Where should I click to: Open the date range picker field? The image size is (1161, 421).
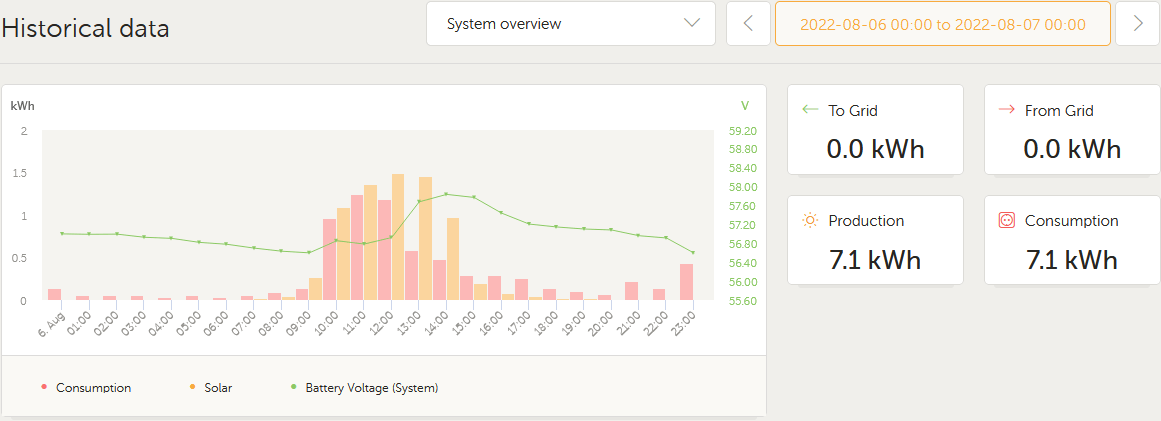pyautogui.click(x=942, y=24)
